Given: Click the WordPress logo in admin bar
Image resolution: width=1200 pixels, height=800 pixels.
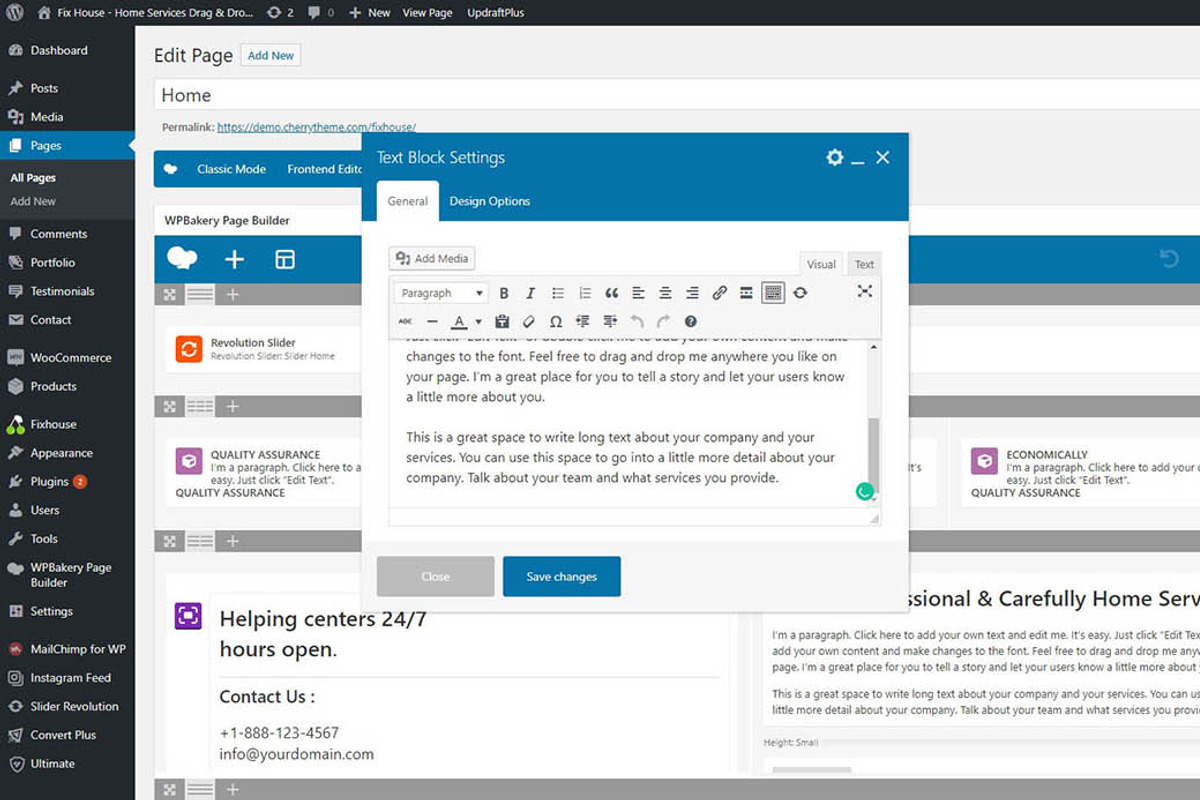Looking at the screenshot, I should (15, 13).
